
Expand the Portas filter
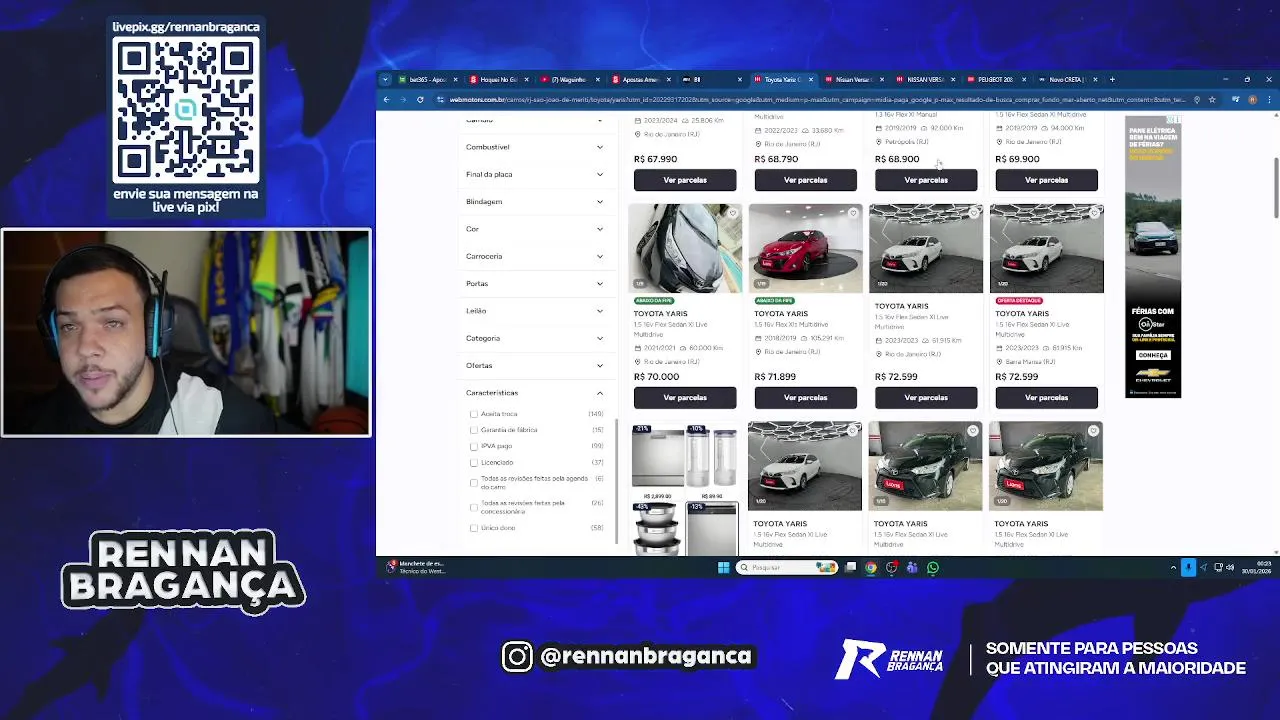535,283
